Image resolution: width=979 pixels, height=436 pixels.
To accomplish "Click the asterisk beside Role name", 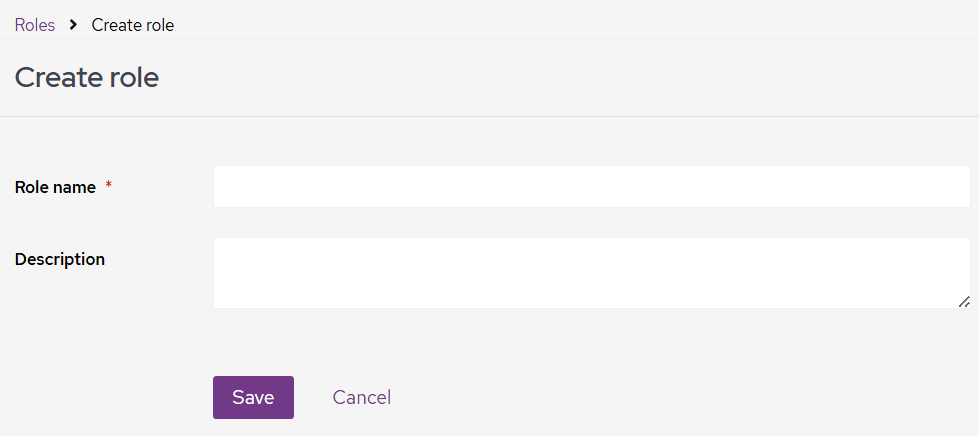I will [x=108, y=187].
